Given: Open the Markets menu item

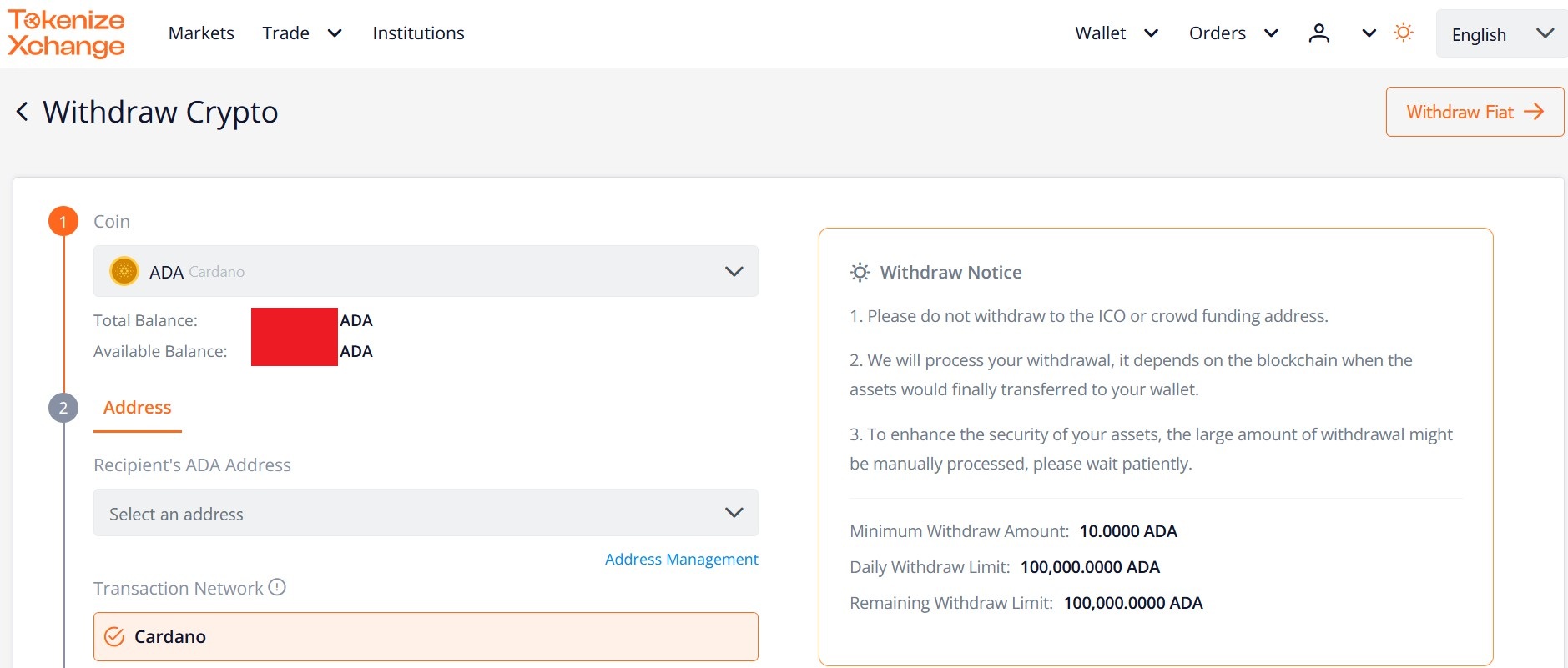Looking at the screenshot, I should 201,33.
